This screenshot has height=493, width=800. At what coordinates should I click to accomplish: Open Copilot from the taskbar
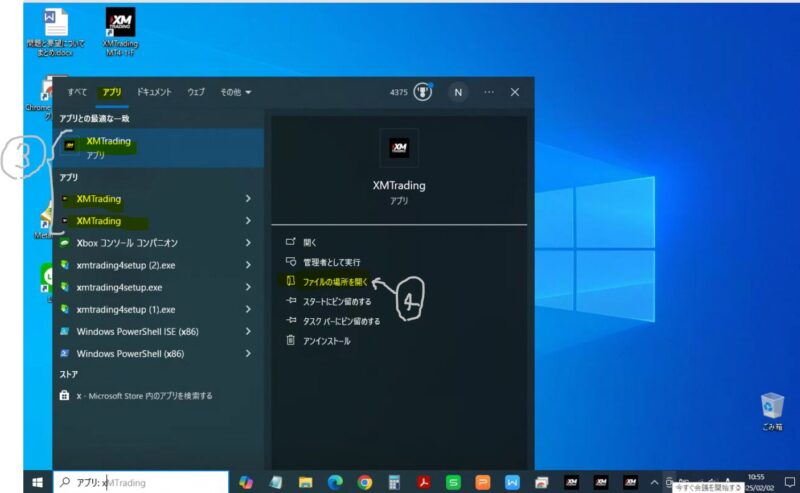[x=246, y=482]
